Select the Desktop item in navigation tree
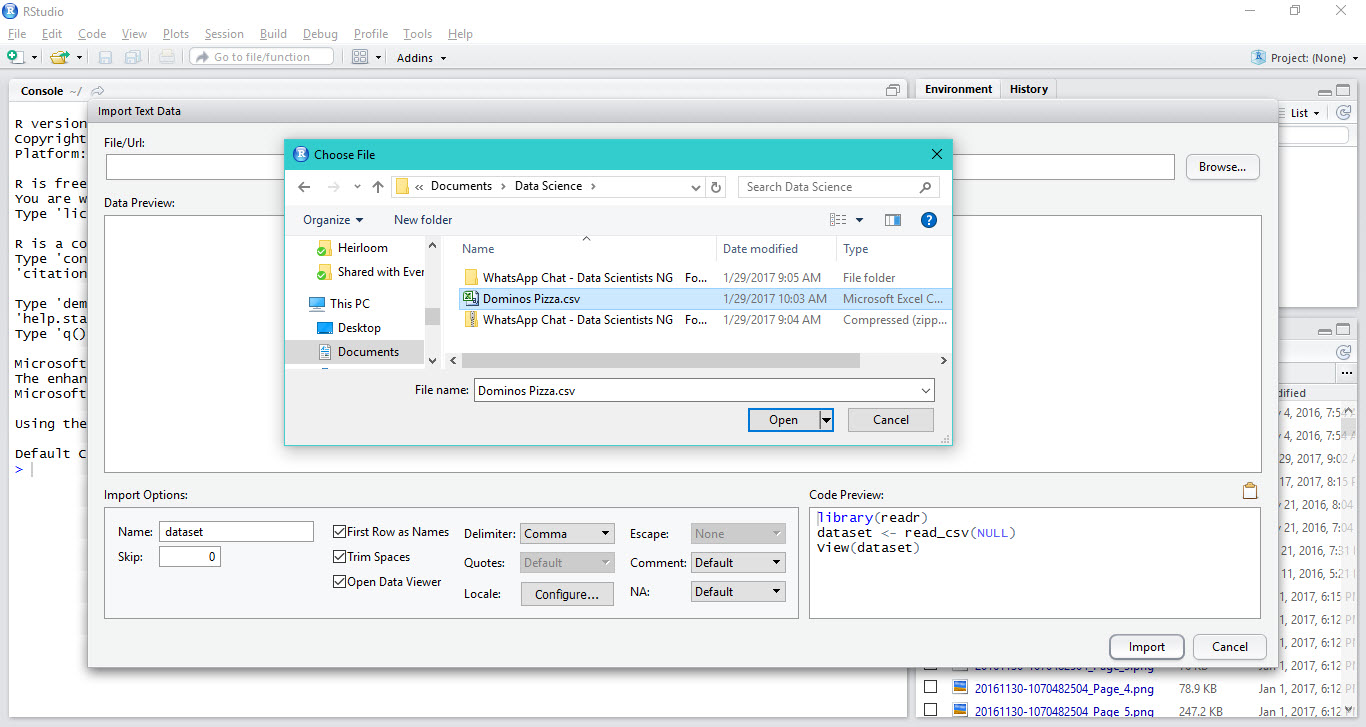Image resolution: width=1366 pixels, height=727 pixels. 359,328
